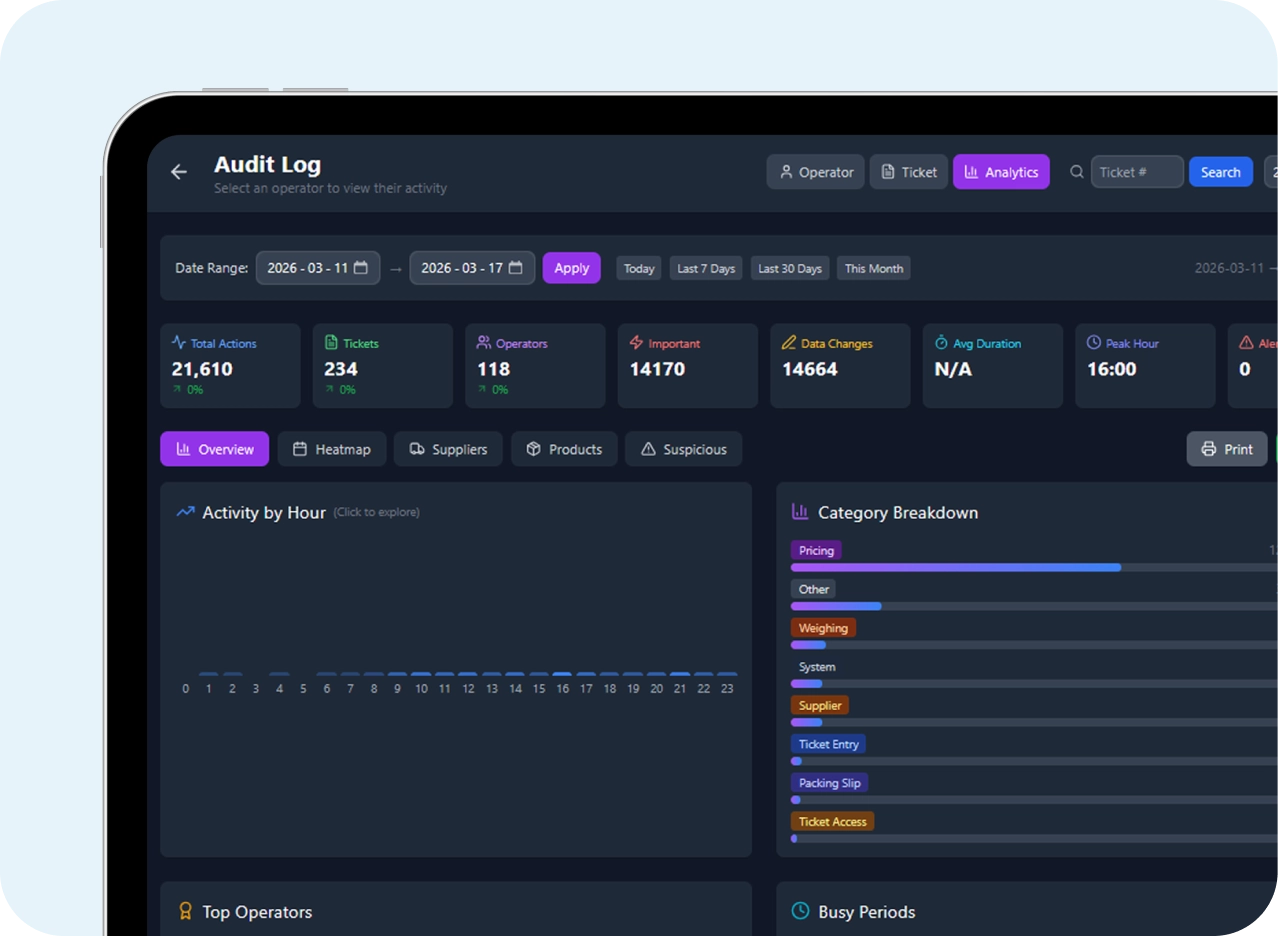Image resolution: width=1278 pixels, height=936 pixels.
Task: Open the Heatmap tab
Action: tap(332, 449)
